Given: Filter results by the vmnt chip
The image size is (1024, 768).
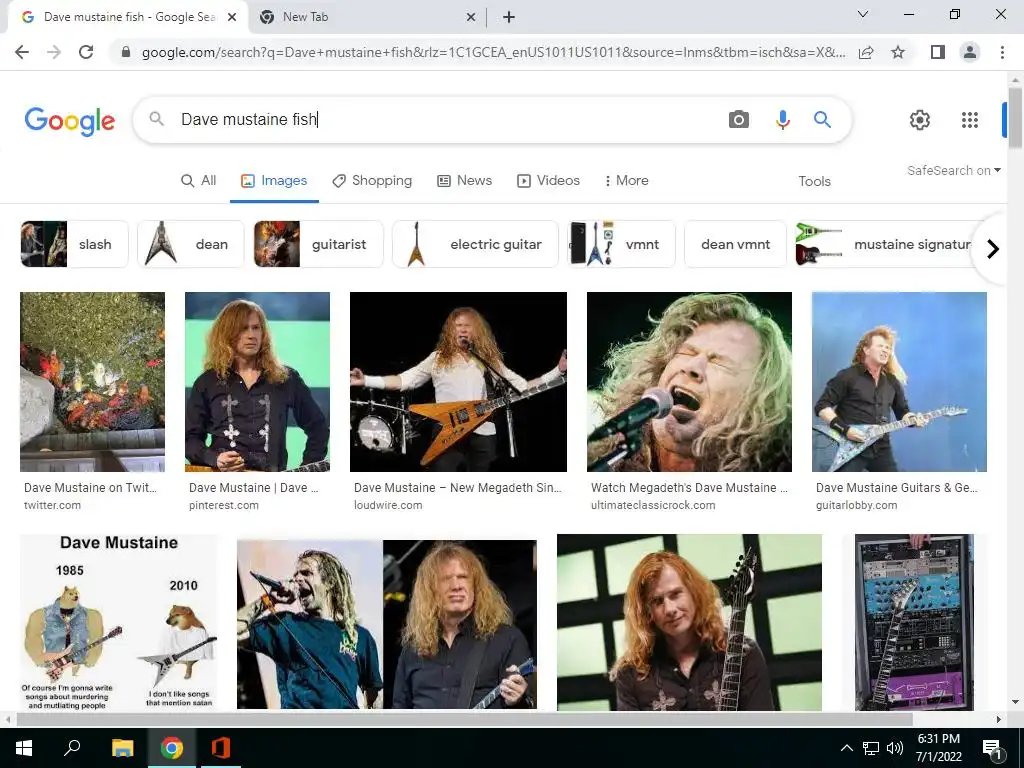Looking at the screenshot, I should click(621, 244).
